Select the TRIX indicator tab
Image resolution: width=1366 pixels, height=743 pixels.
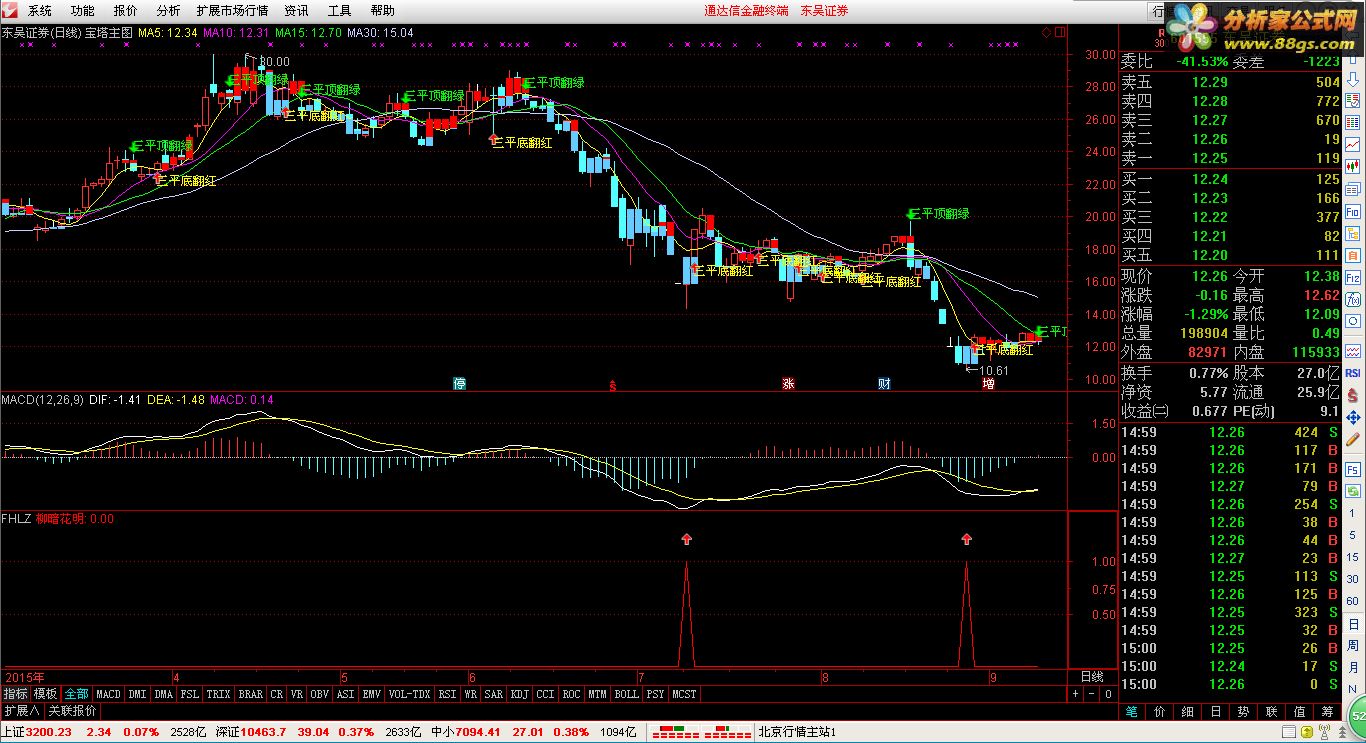pyautogui.click(x=218, y=694)
